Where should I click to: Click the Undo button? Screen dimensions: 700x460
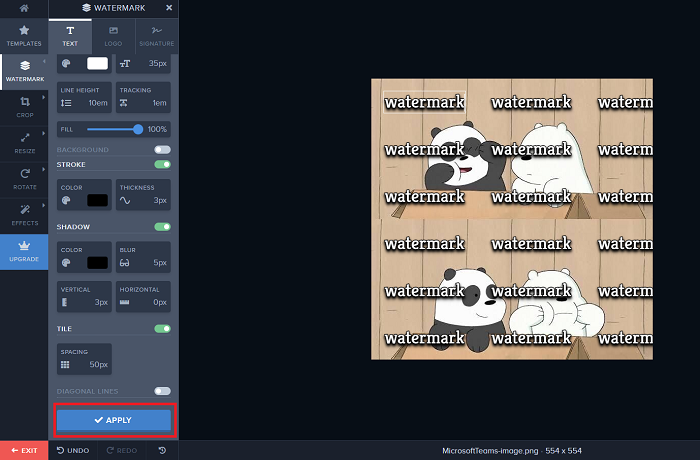(x=73, y=451)
